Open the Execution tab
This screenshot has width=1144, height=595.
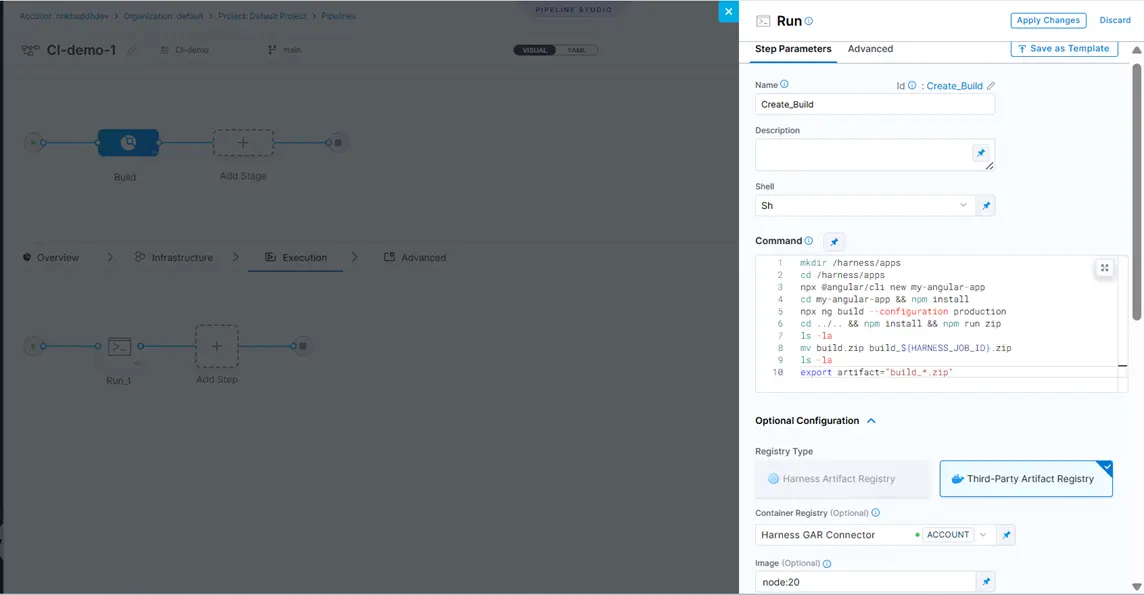pos(295,257)
